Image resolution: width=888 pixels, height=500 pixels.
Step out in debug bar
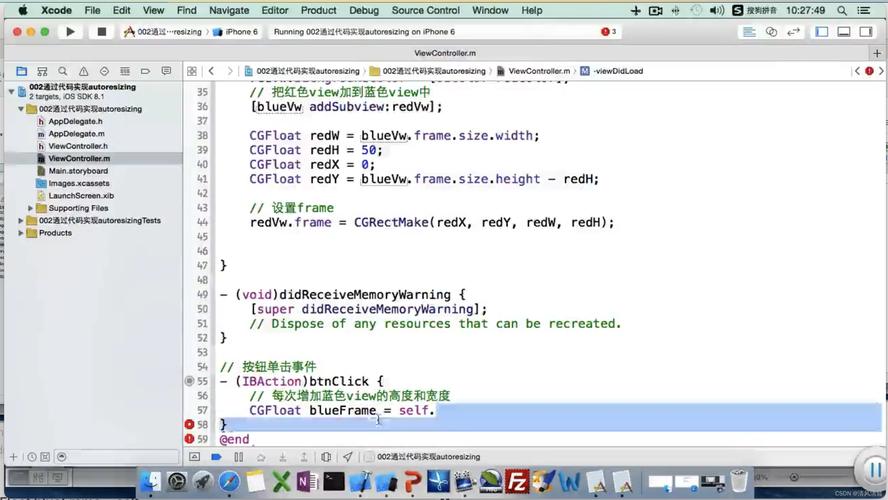(304, 456)
